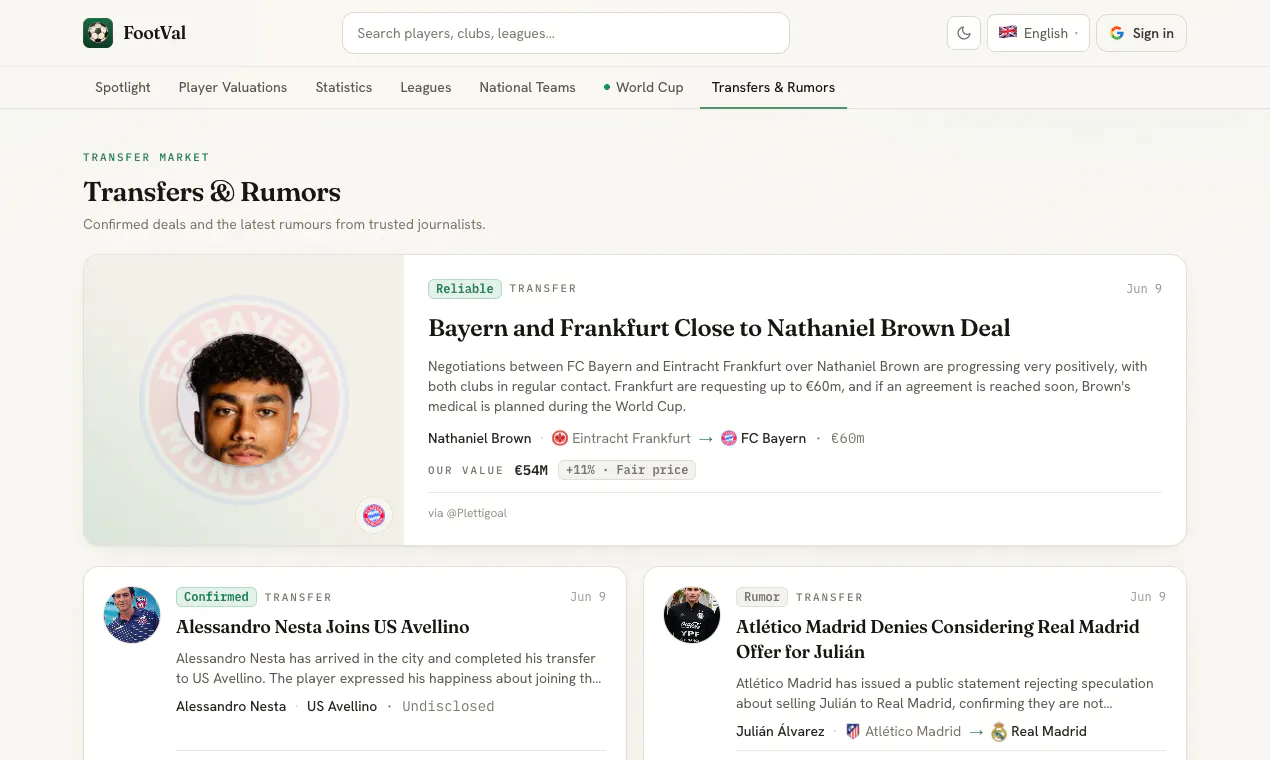Open the US Avellino club link
This screenshot has width=1270, height=760.
point(342,706)
